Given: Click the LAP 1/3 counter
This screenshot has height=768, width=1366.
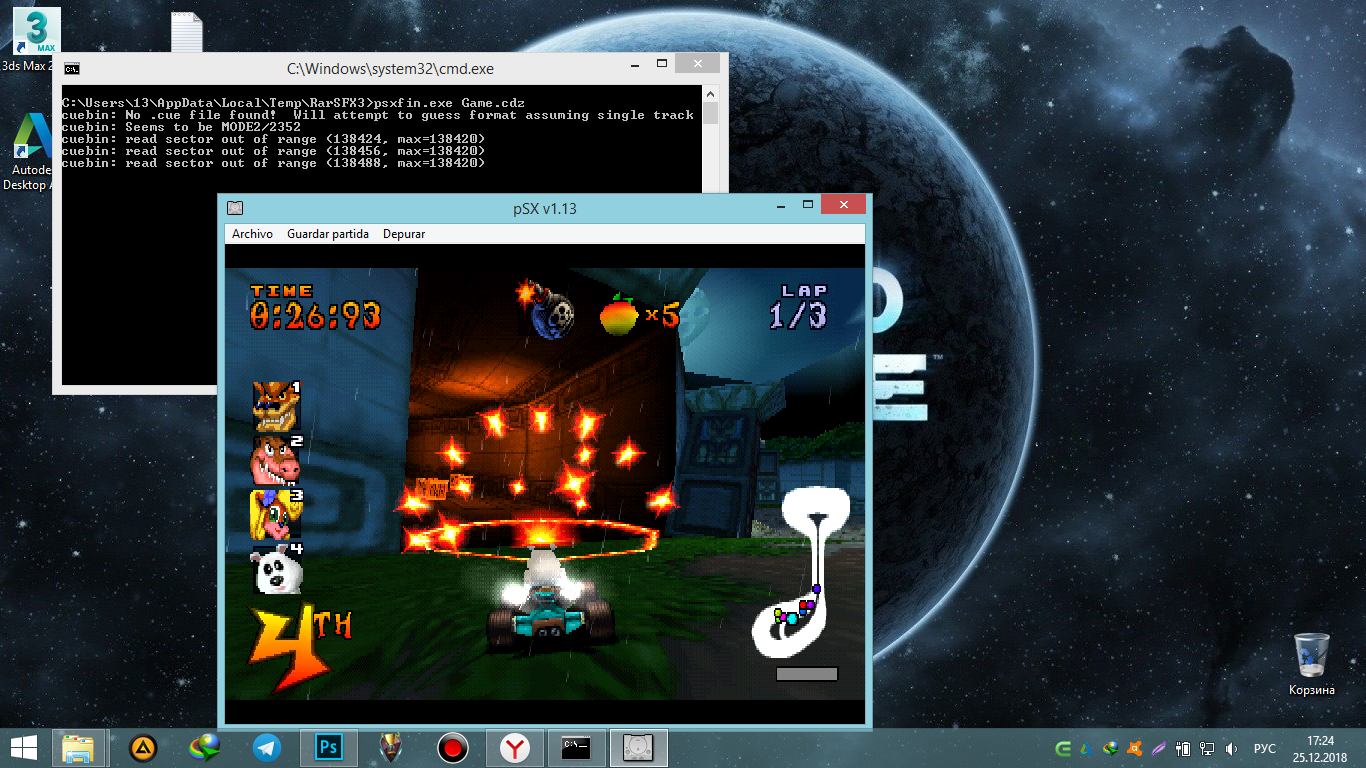Looking at the screenshot, I should tap(798, 308).
